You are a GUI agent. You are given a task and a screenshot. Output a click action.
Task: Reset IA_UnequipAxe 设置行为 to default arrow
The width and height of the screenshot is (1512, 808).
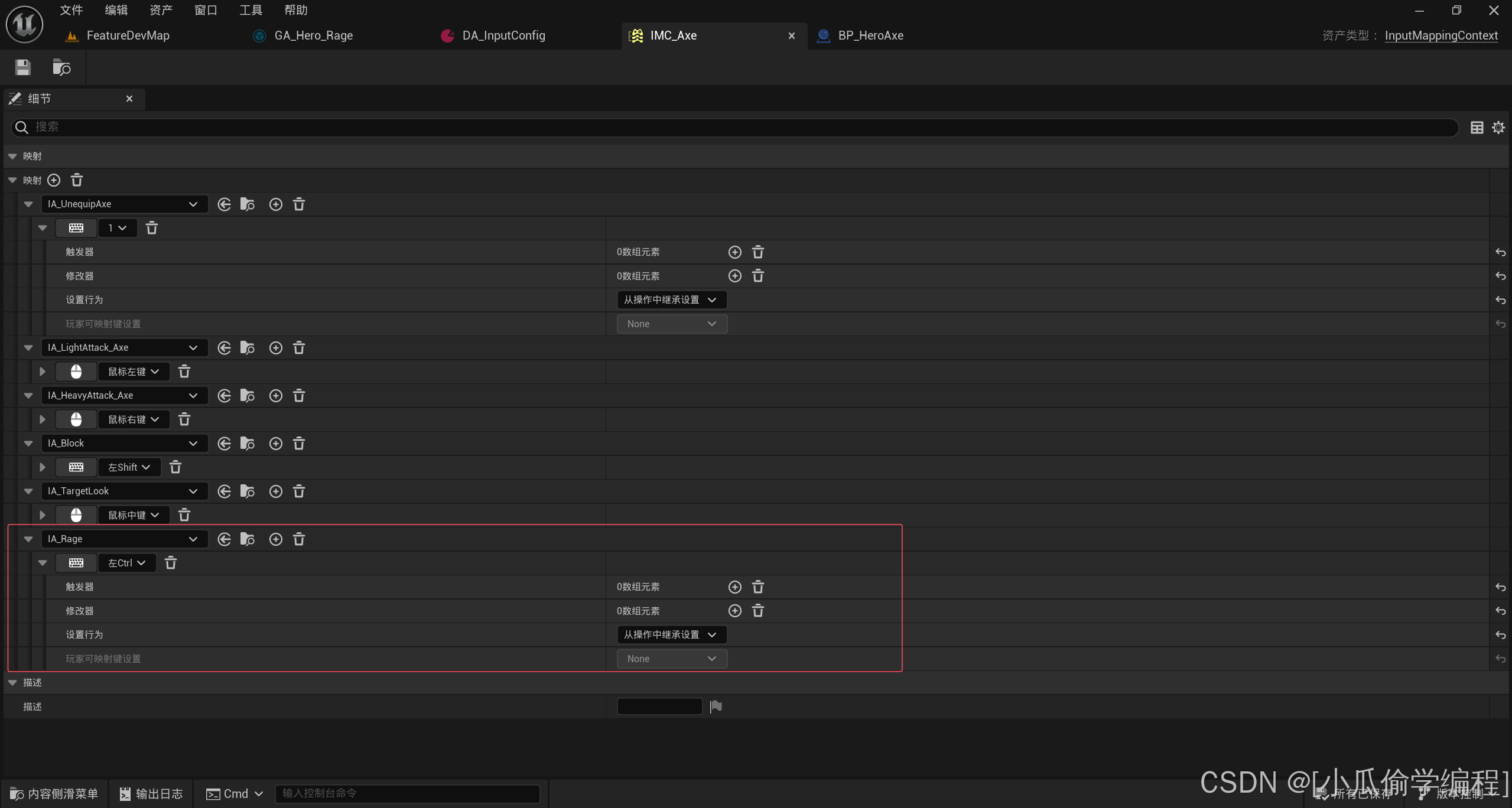click(x=1501, y=300)
